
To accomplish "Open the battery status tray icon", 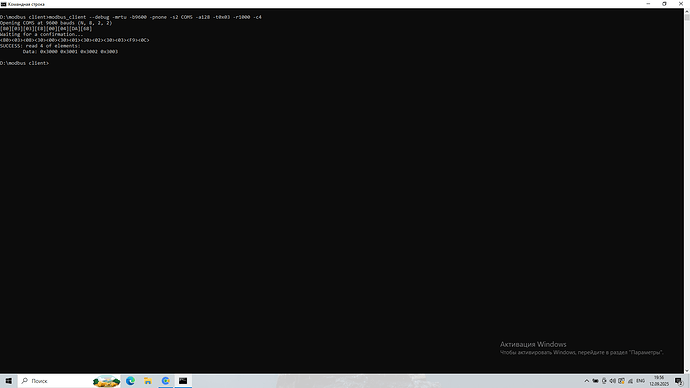I will point(595,381).
